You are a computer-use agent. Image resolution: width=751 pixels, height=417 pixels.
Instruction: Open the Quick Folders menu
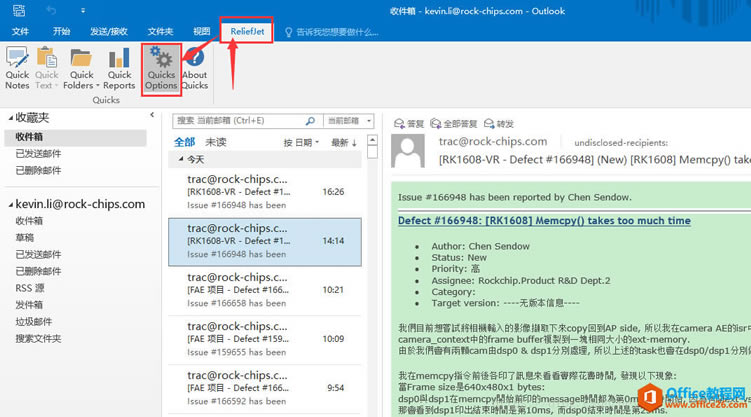[81, 68]
